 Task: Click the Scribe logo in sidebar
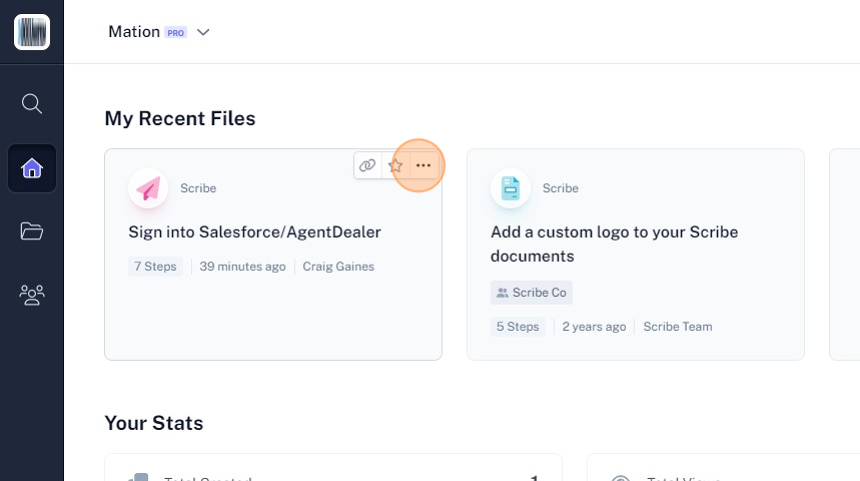tap(32, 32)
